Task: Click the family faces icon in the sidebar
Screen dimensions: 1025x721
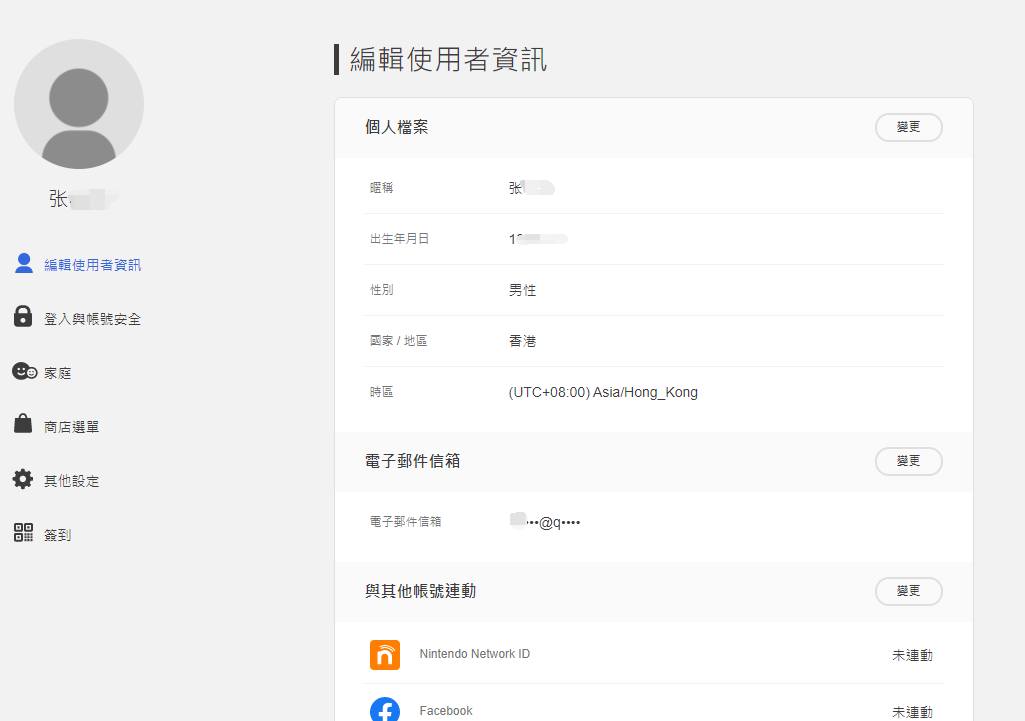Action: point(24,372)
